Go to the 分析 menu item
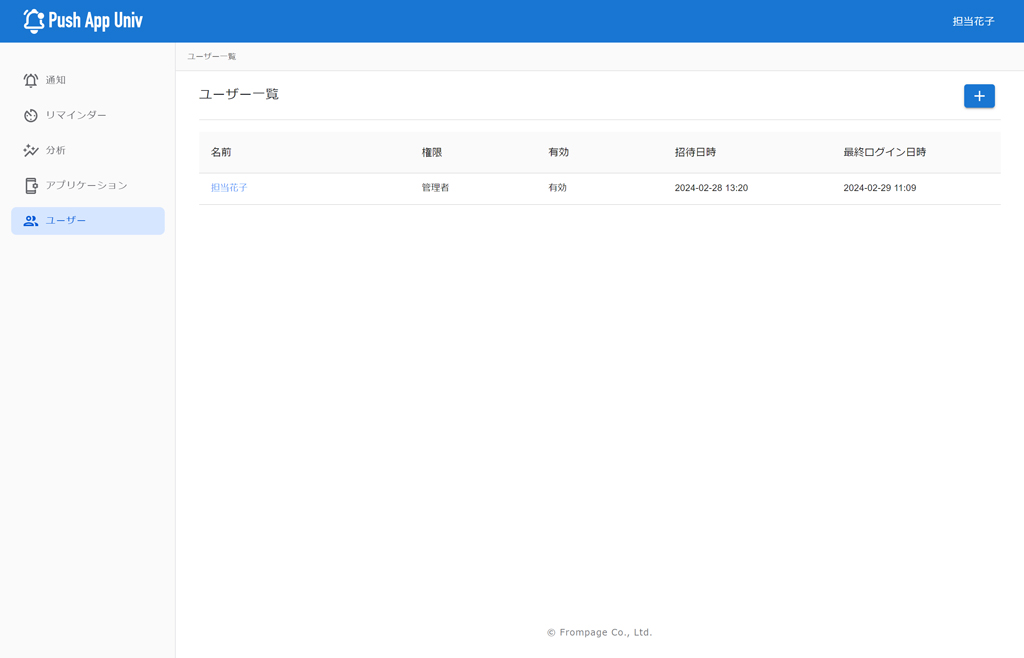1024x658 pixels. click(88, 151)
